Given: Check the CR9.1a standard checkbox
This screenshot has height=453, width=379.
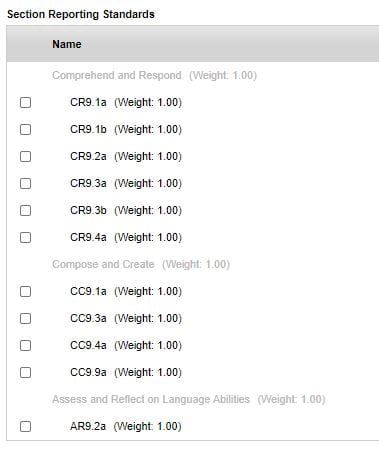Looking at the screenshot, I should point(25,102).
